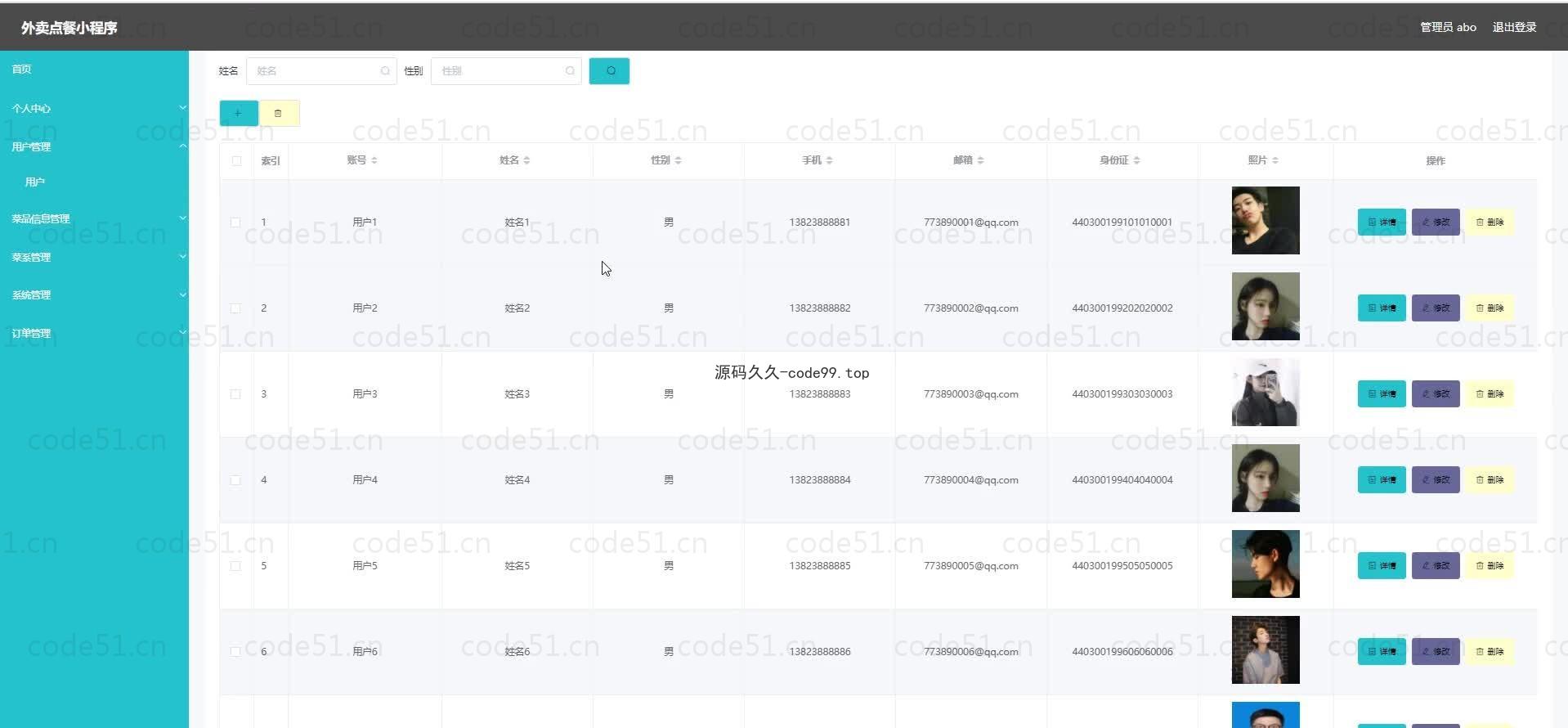Viewport: 1568px width, 728px height.
Task: Click 修改 for 用户4
Action: pos(1436,480)
